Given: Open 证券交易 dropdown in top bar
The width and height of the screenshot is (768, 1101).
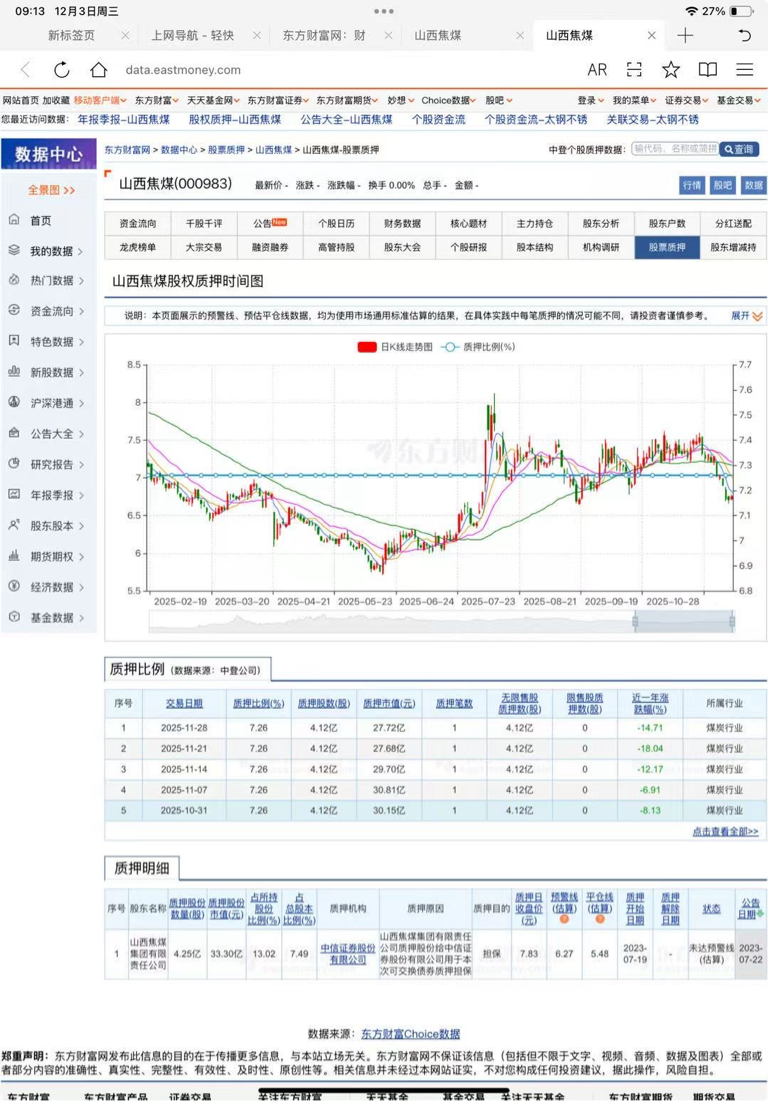Looking at the screenshot, I should [x=687, y=100].
